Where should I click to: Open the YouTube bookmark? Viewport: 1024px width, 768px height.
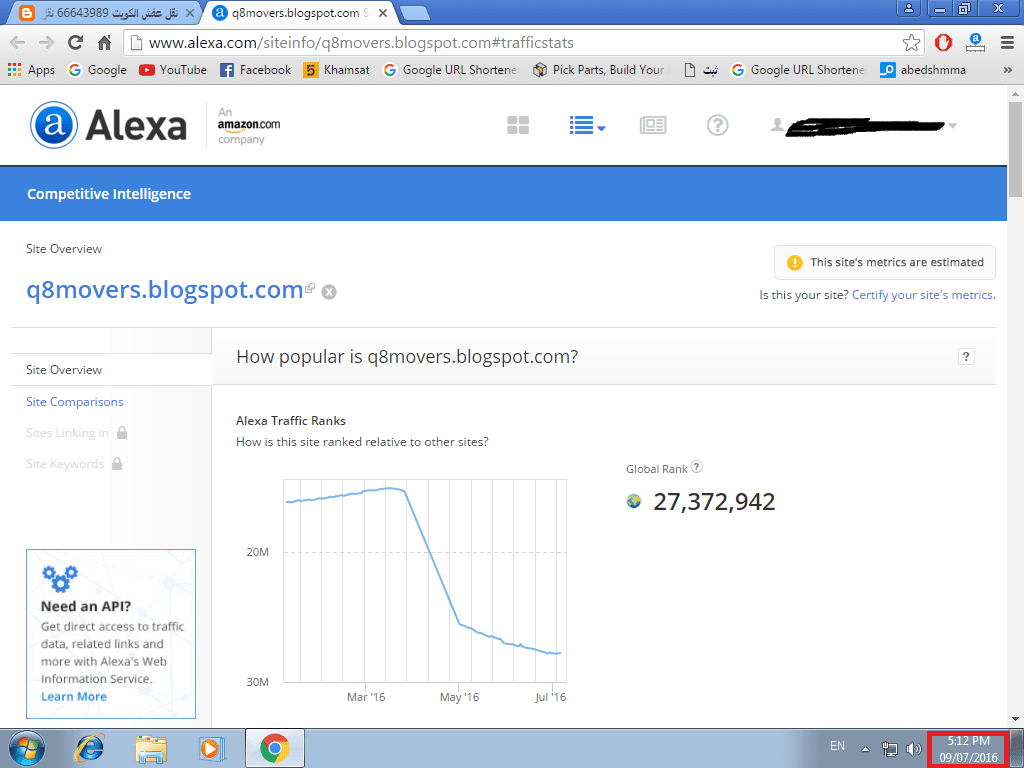point(173,70)
